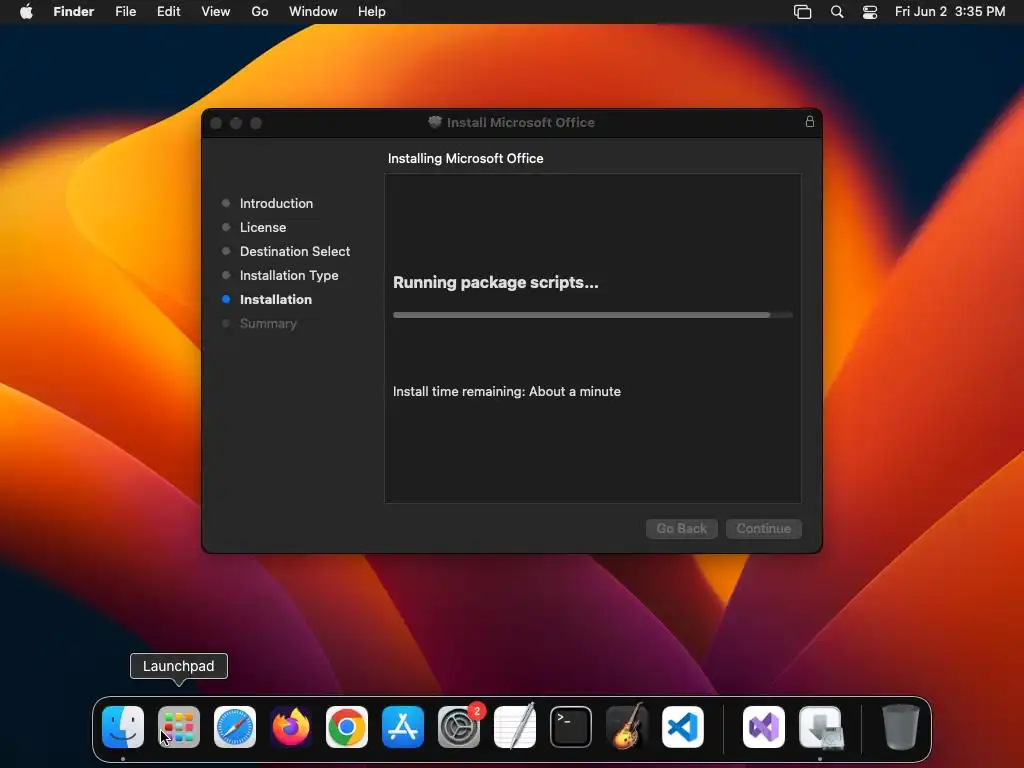Open the Window menu
This screenshot has height=768, width=1024.
(x=313, y=12)
